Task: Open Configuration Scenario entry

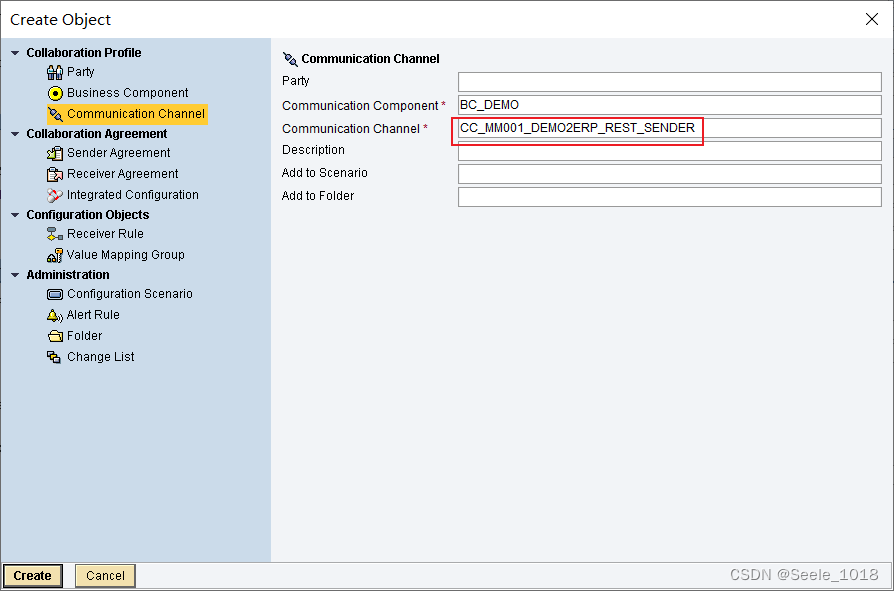Action: pyautogui.click(x=130, y=294)
